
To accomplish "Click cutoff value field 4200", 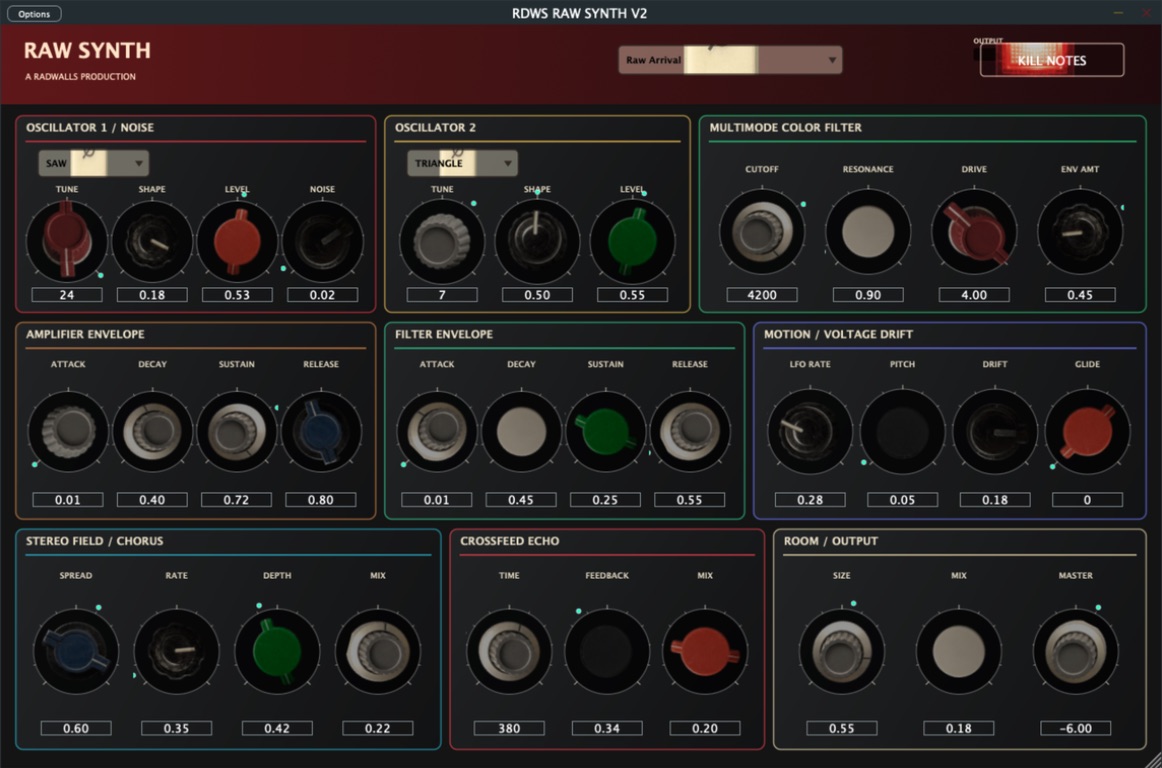I will point(762,295).
